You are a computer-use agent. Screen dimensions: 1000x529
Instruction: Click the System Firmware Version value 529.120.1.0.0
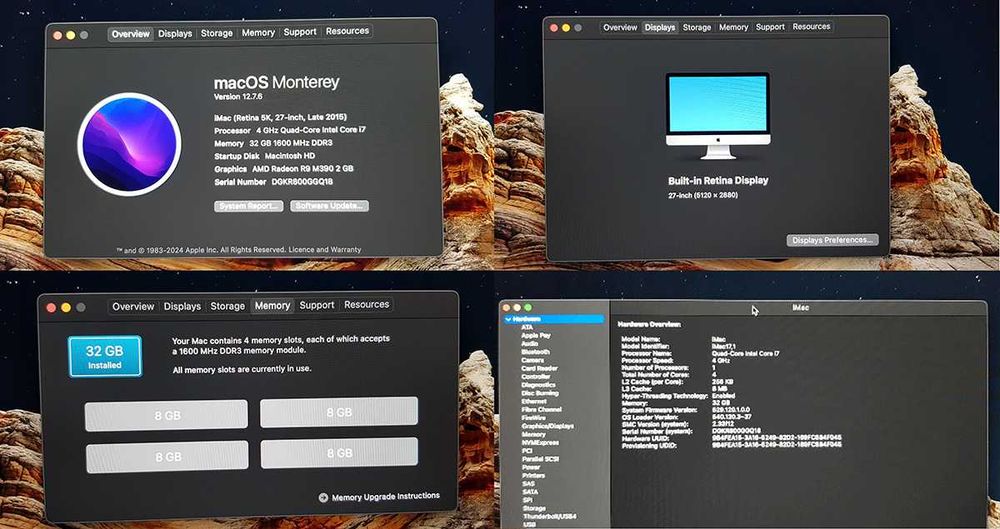coord(732,410)
